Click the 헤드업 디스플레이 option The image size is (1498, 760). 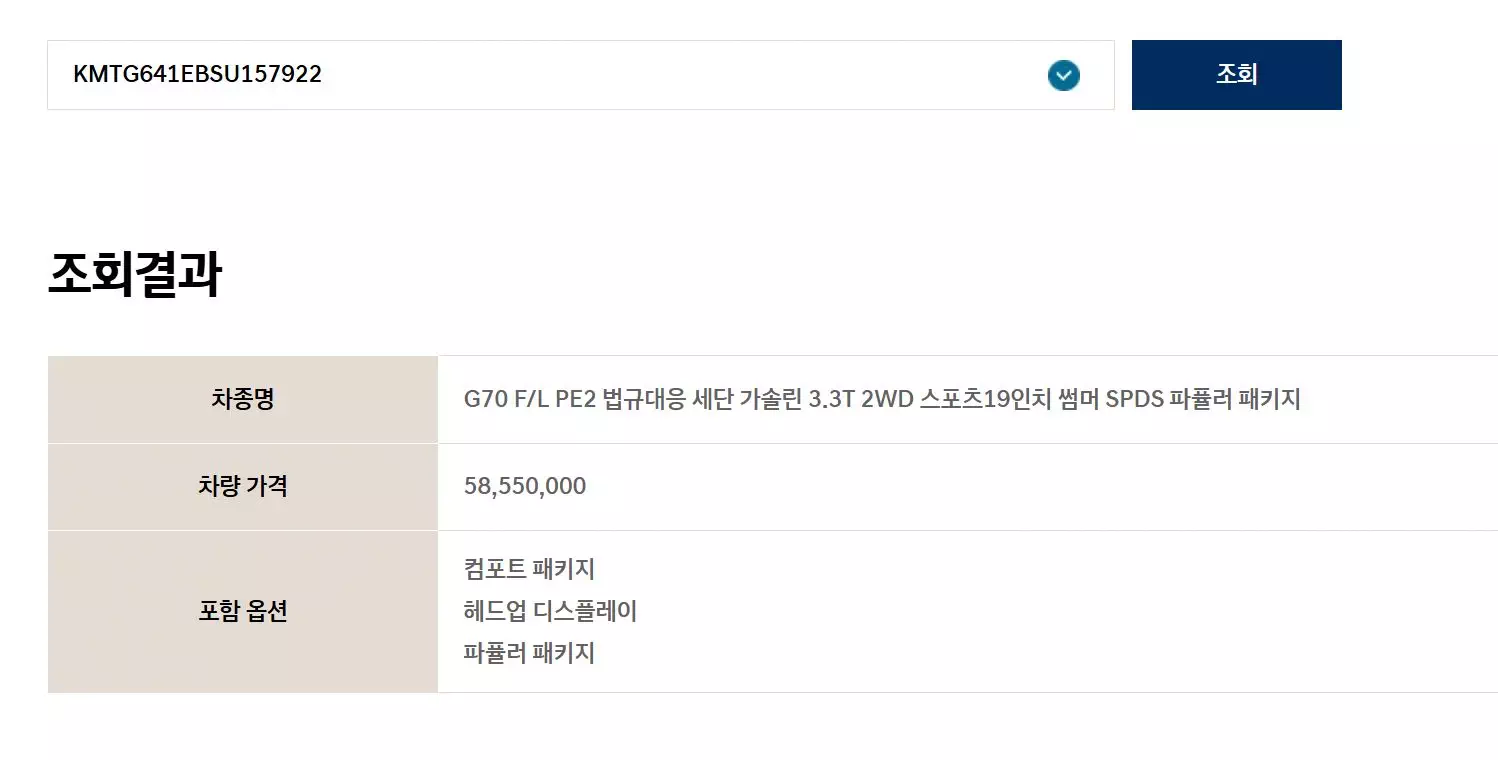coord(550,611)
